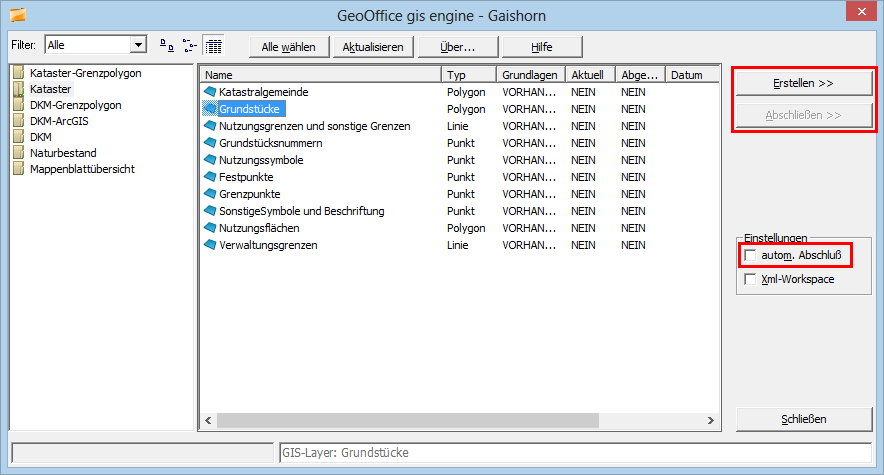884x475 pixels.
Task: Click the layer icon beside Nutzungsflächen
Action: (210, 228)
